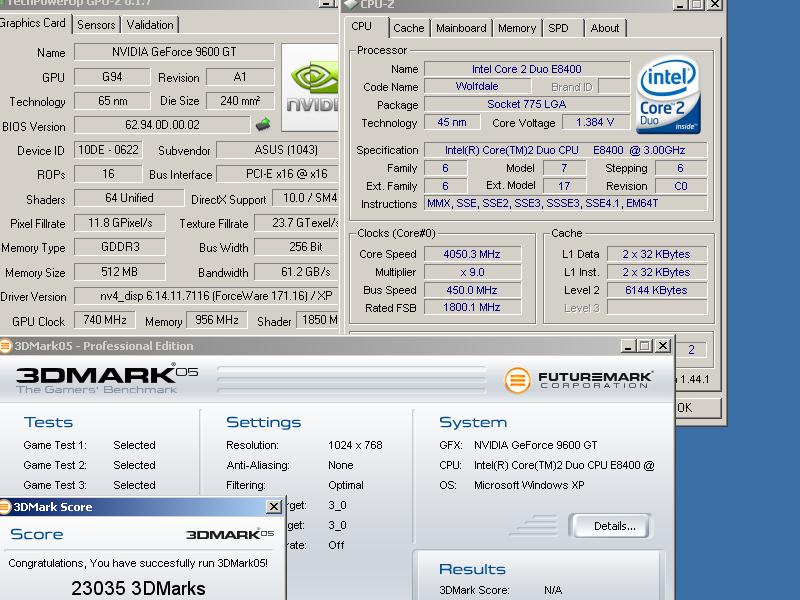Open the Memory tab in CPU-Z
The height and width of the screenshot is (600, 800).
pyautogui.click(x=517, y=28)
